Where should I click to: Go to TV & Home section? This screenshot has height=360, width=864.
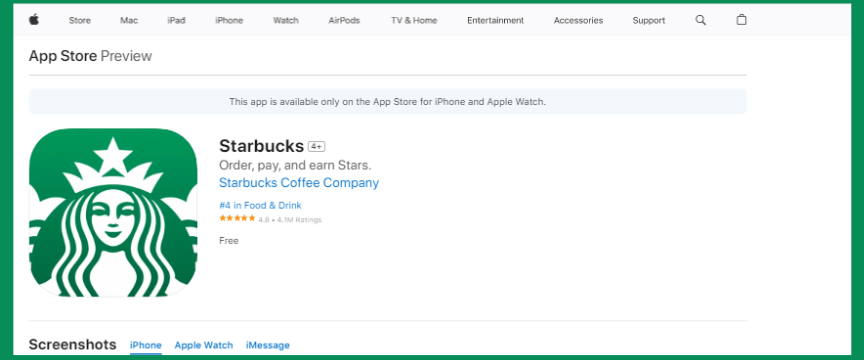click(x=414, y=20)
